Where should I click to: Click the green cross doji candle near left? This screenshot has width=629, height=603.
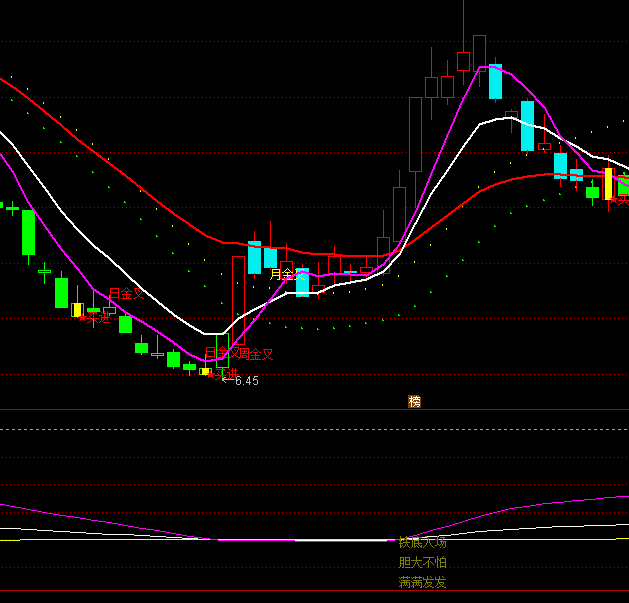pyautogui.click(x=44, y=271)
